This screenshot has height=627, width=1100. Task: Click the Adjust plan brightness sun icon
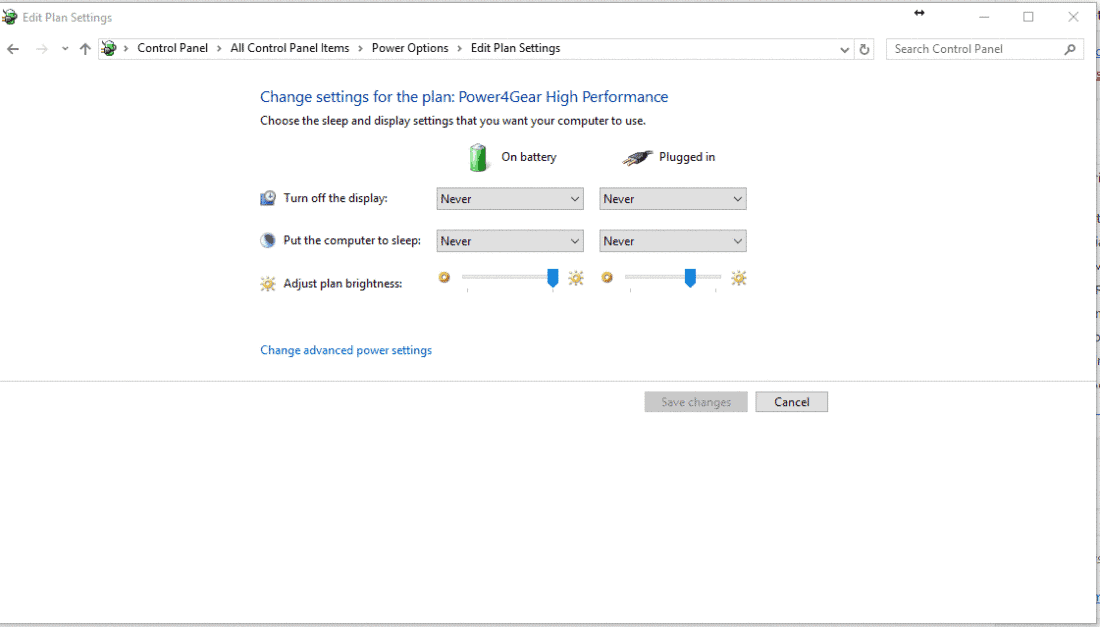point(268,284)
